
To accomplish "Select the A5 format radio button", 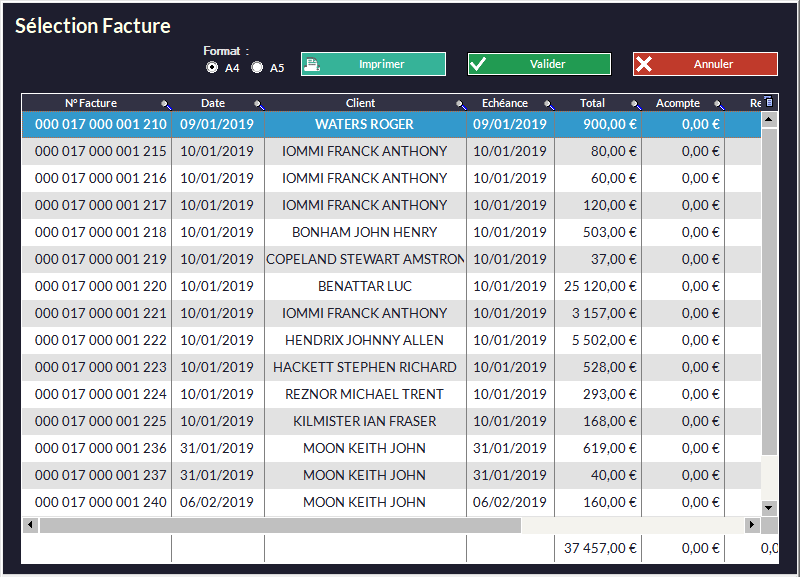I will click(x=257, y=68).
